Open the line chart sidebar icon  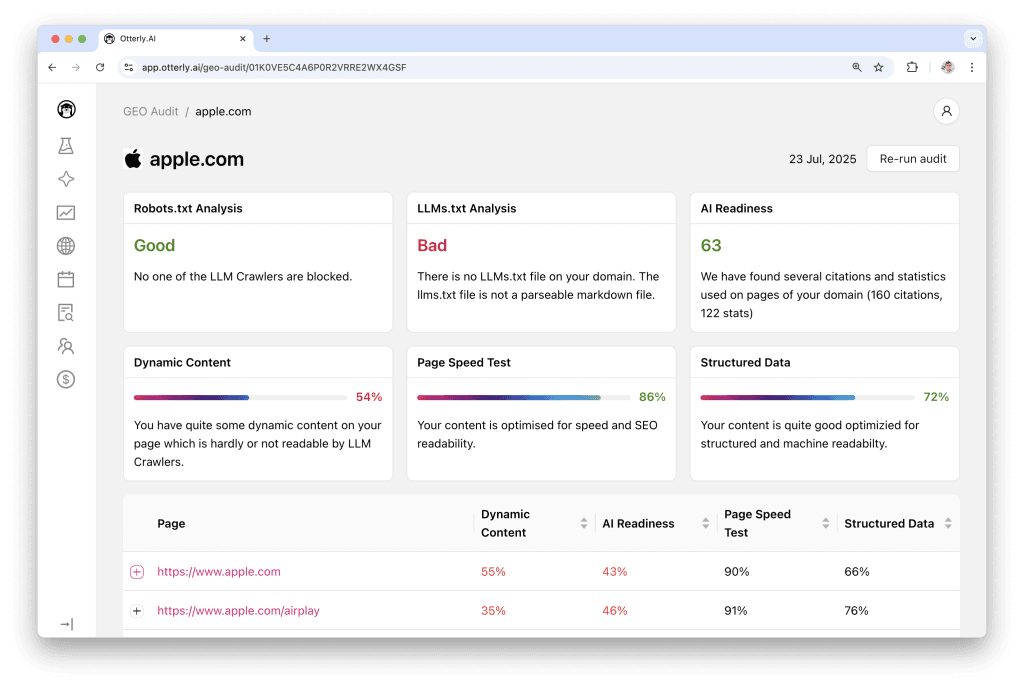coord(66,212)
